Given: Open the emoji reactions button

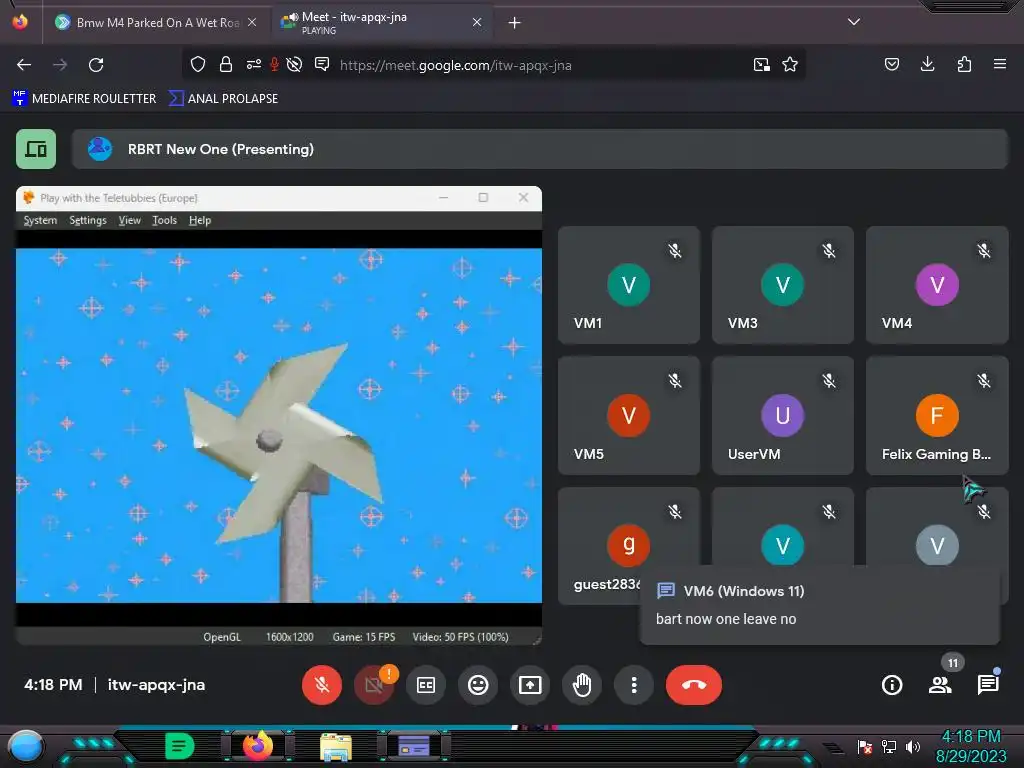Looking at the screenshot, I should click(478, 685).
